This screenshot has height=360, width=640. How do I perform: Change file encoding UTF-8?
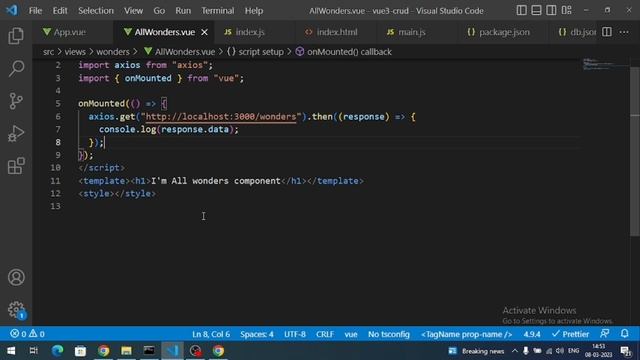tap(295, 334)
